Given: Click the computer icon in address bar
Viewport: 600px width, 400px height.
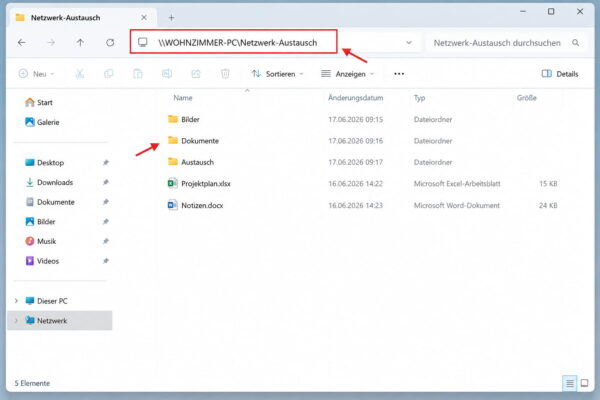Looking at the screenshot, I should pos(143,42).
